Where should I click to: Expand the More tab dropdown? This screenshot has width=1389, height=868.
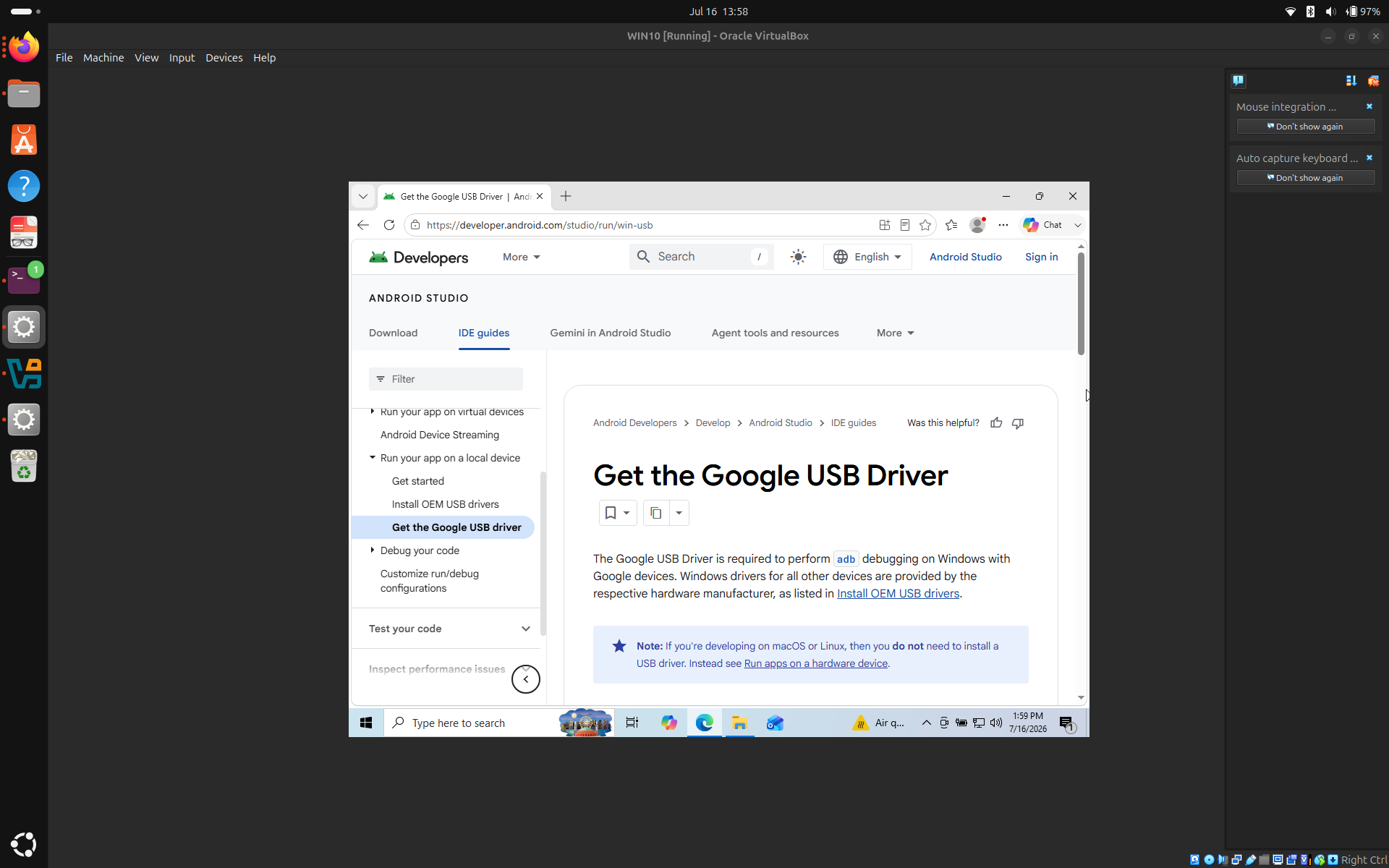pyautogui.click(x=896, y=333)
